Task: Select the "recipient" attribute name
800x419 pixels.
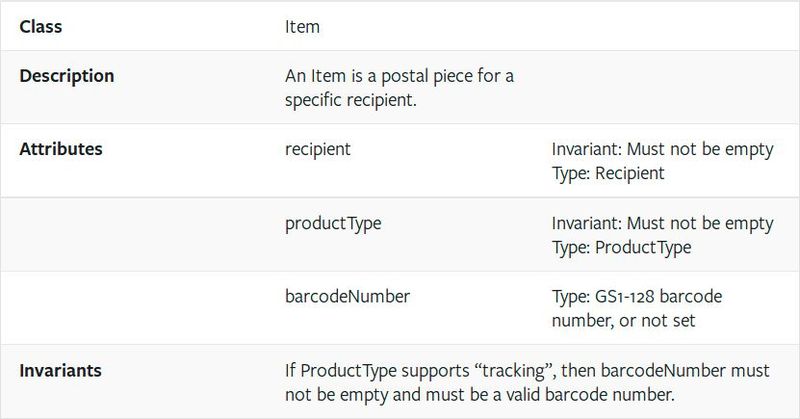Action: (x=318, y=149)
